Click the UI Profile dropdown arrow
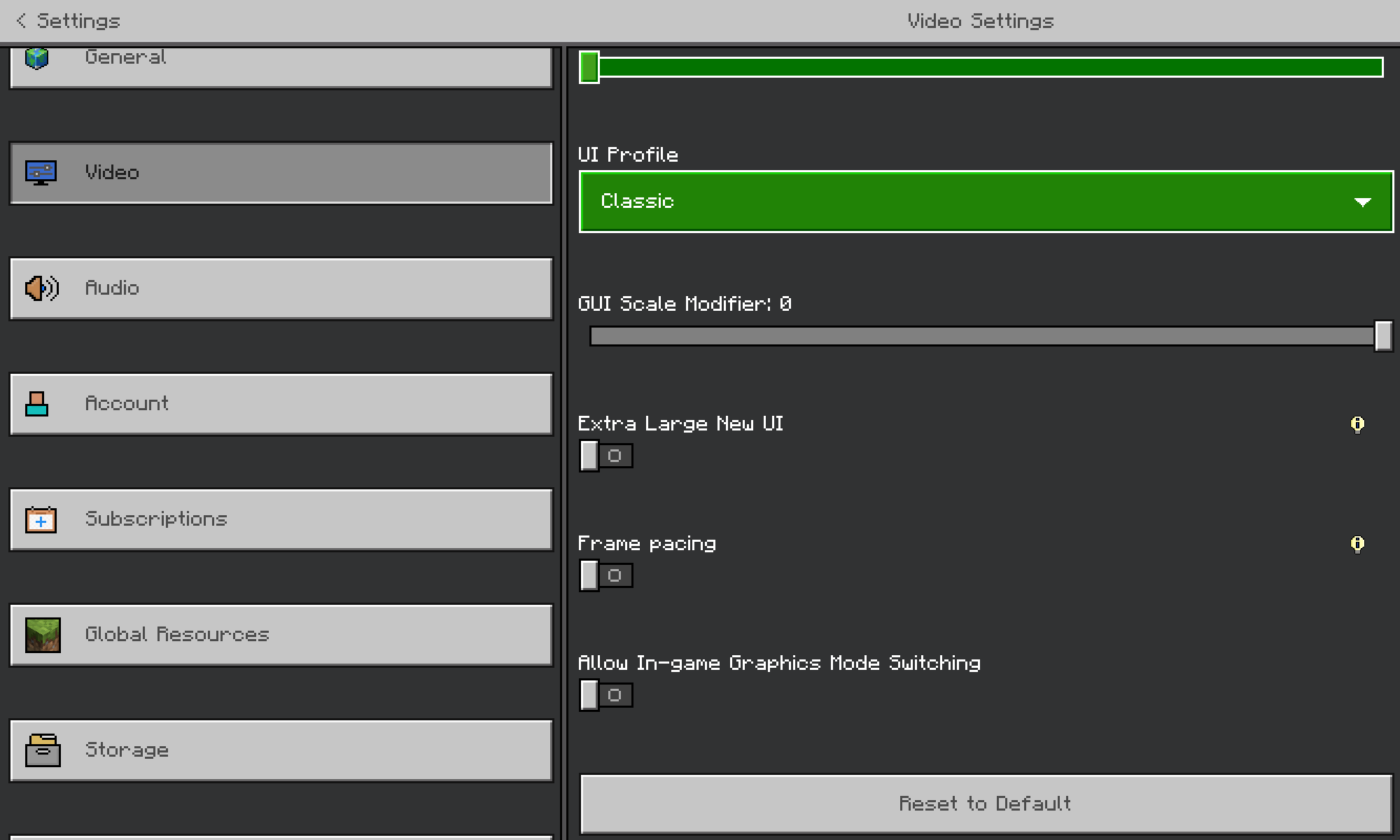 click(x=1362, y=202)
